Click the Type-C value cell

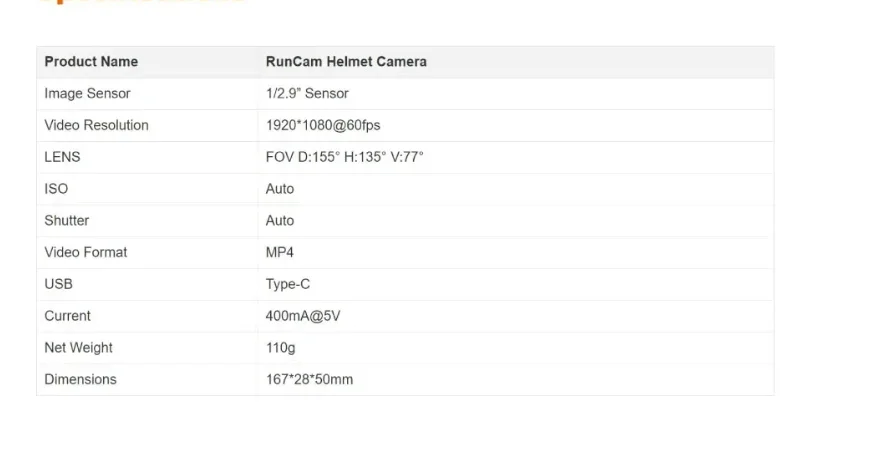(x=288, y=284)
